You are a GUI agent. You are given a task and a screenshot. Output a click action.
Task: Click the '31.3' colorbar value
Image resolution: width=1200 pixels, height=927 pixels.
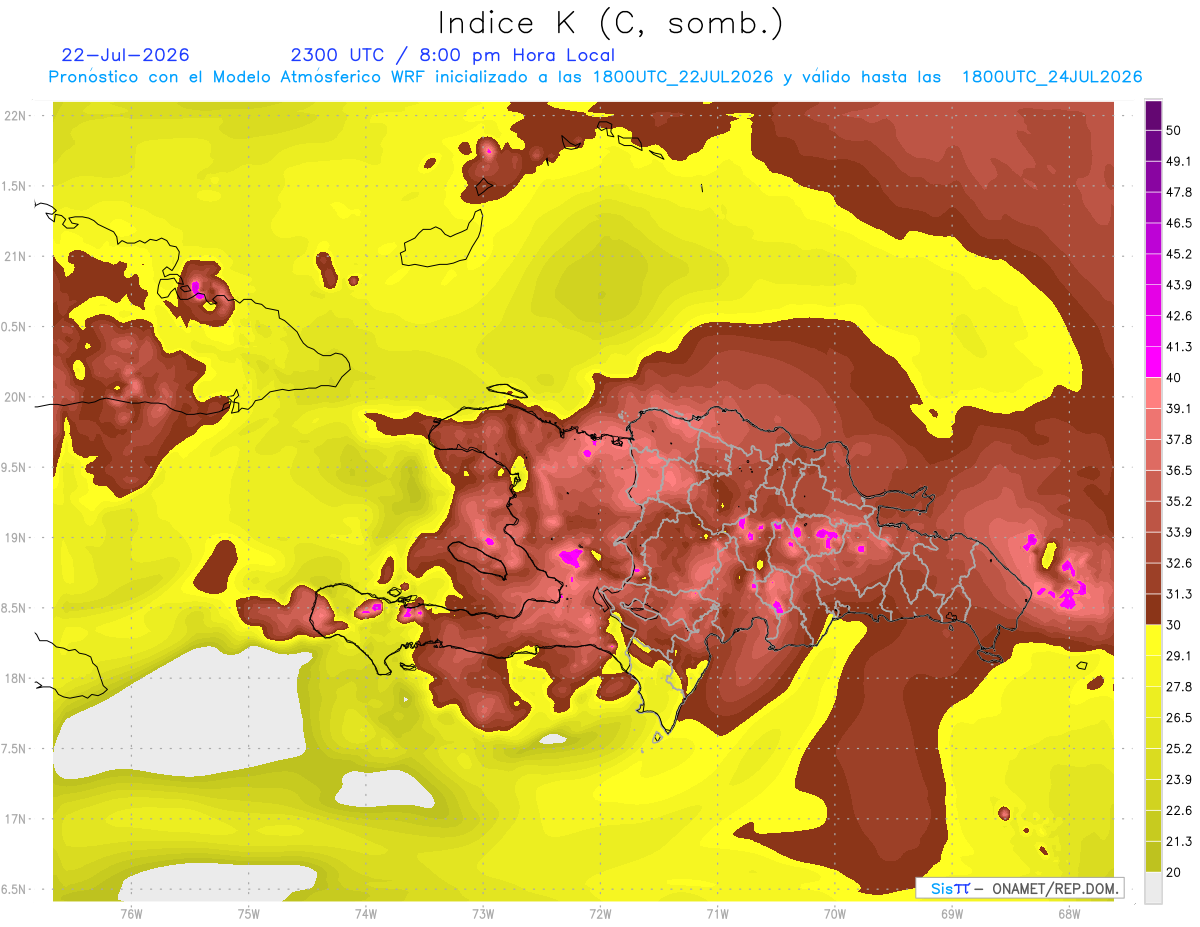(x=1179, y=594)
